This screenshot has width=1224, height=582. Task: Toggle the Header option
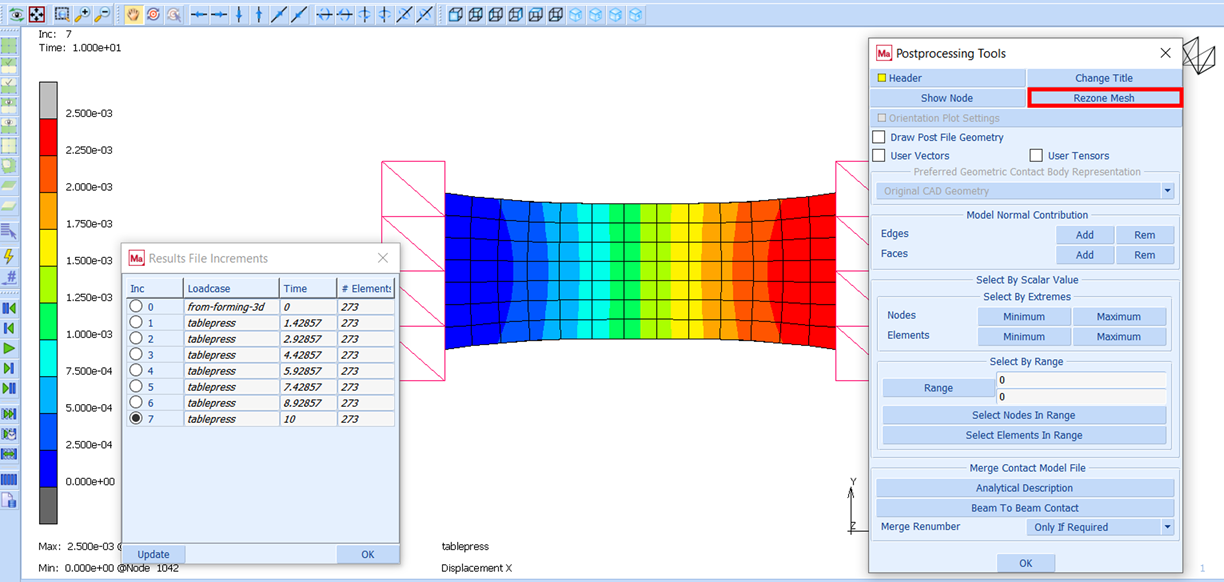[948, 78]
